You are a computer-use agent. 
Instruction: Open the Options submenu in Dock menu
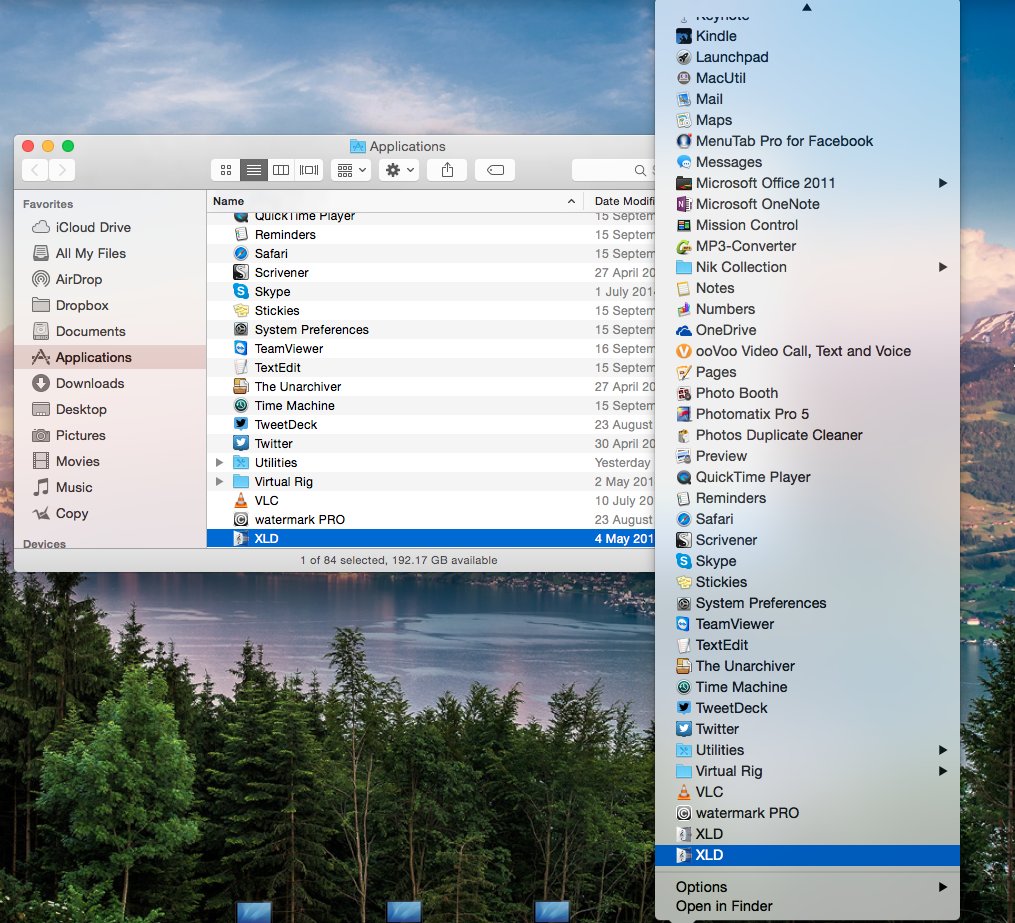(807, 887)
